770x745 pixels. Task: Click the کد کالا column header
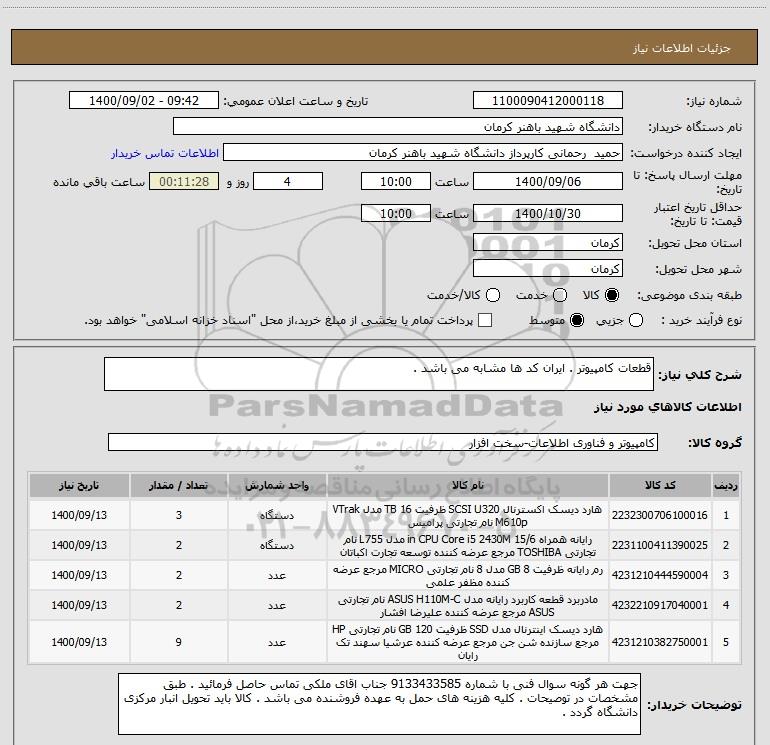[x=660, y=486]
